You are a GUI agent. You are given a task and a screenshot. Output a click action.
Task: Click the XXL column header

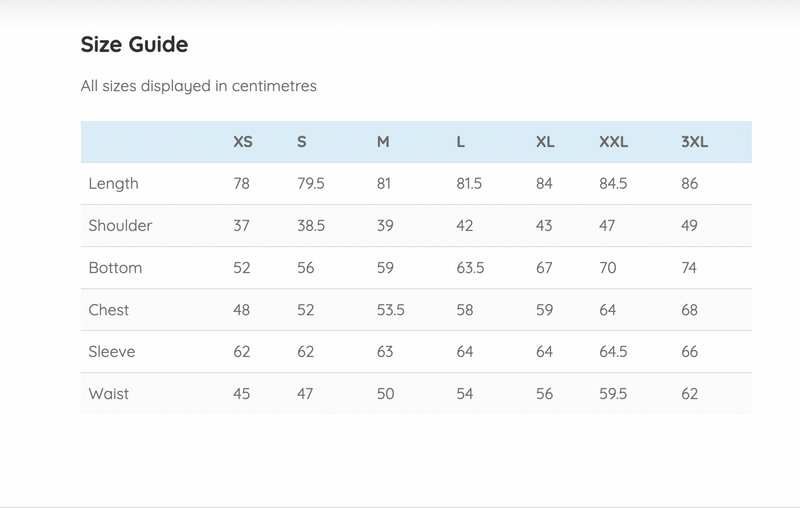click(613, 142)
